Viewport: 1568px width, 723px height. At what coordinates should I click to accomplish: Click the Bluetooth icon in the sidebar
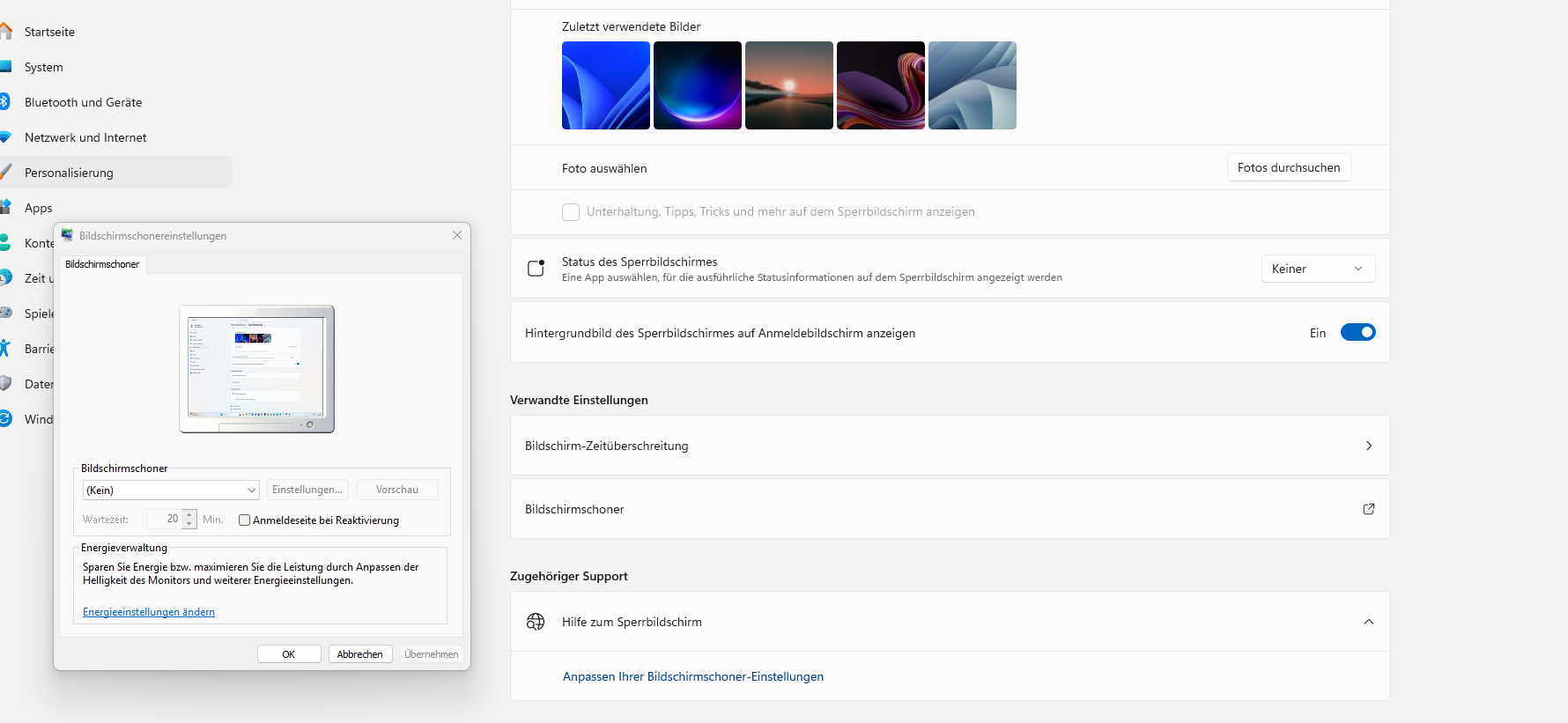coord(4,102)
